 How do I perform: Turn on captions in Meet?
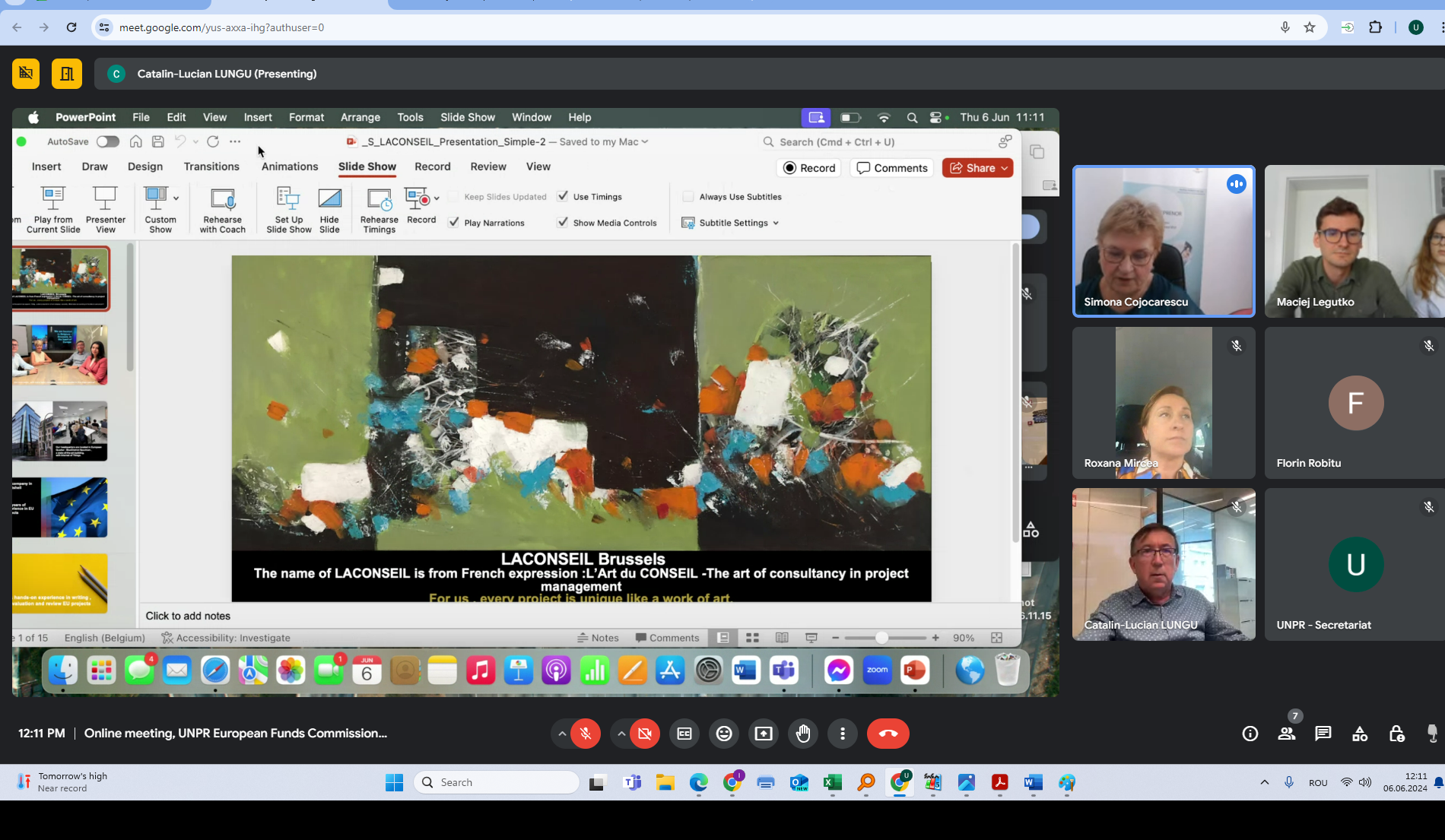(x=684, y=734)
